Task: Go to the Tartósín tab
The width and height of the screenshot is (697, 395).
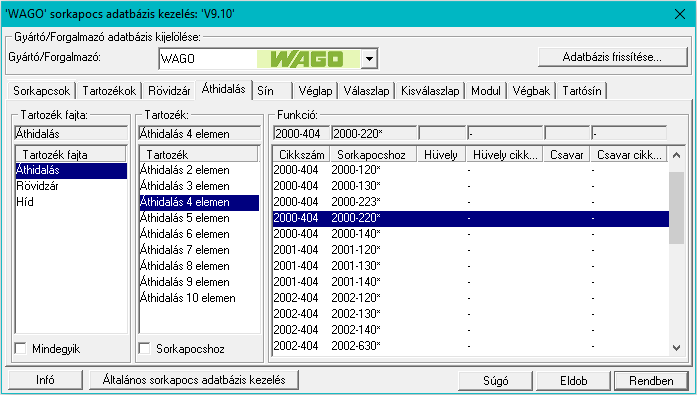Action: 581,91
